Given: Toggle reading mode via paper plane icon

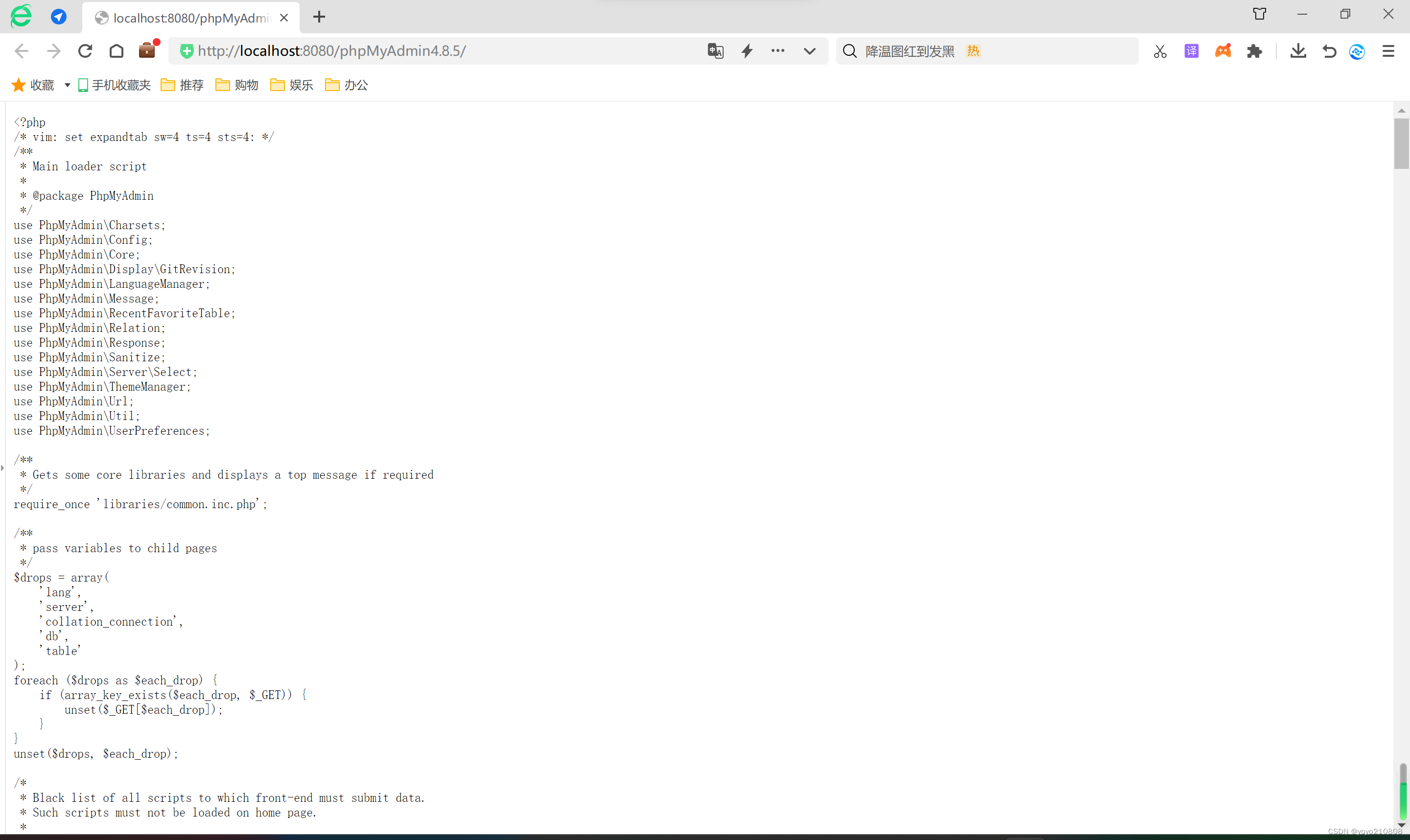Looking at the screenshot, I should click(x=59, y=17).
